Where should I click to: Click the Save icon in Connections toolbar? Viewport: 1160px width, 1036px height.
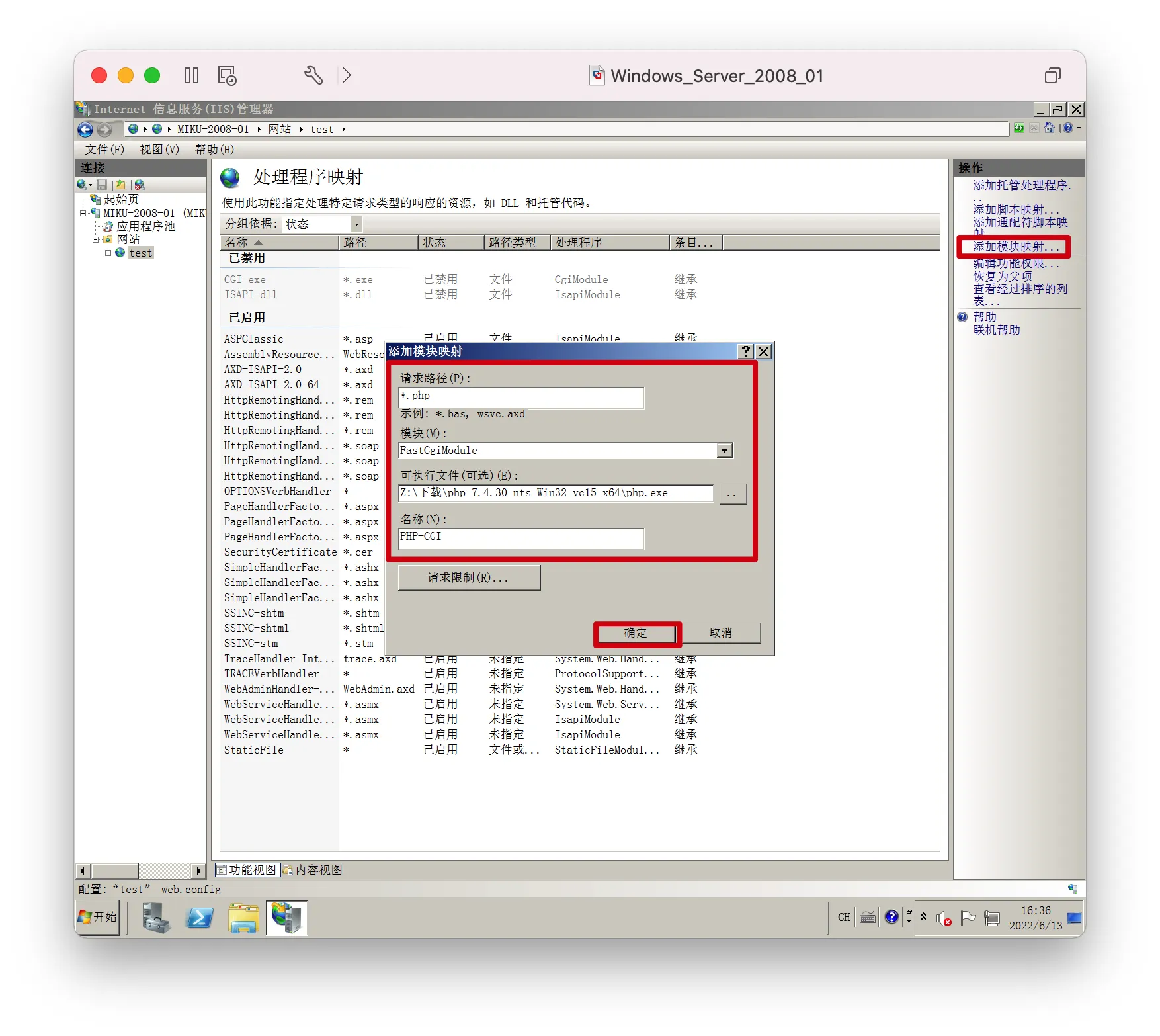point(102,185)
